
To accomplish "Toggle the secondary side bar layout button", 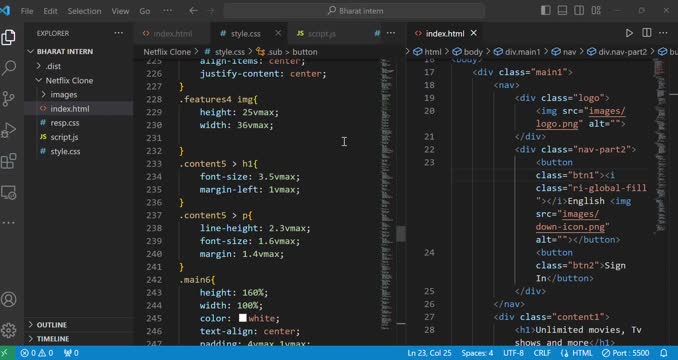I will [x=579, y=11].
